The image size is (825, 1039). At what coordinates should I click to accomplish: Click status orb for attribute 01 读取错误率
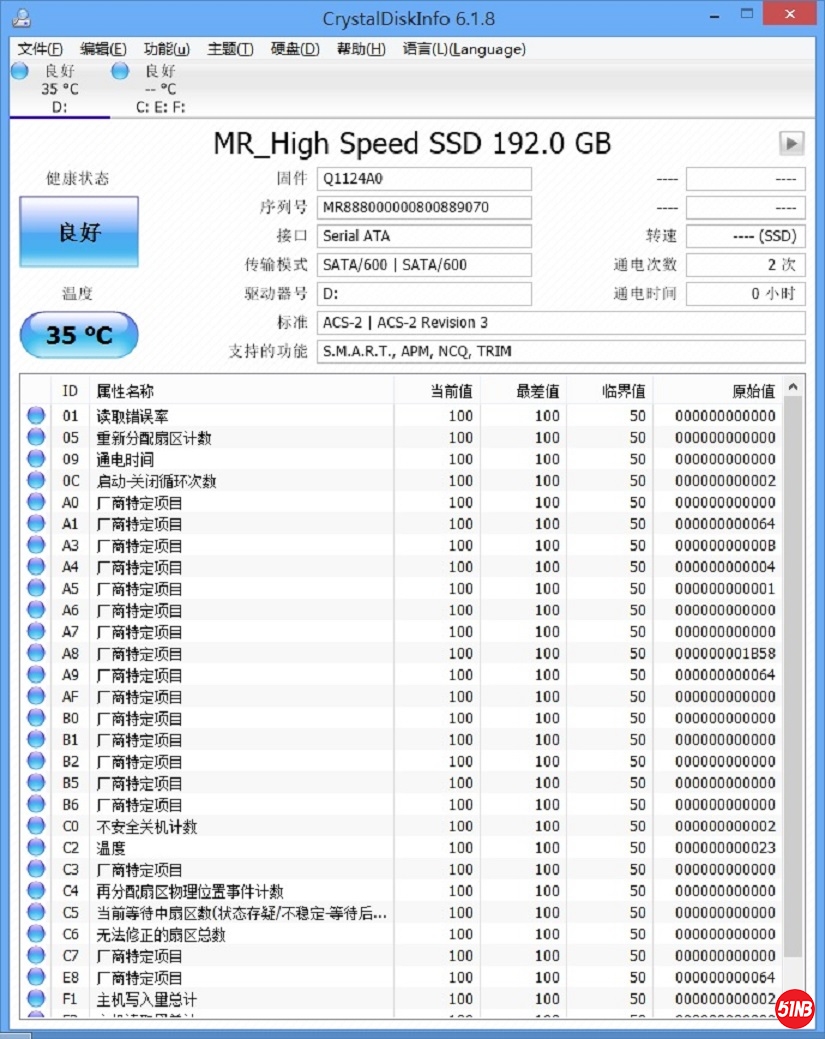[37, 416]
